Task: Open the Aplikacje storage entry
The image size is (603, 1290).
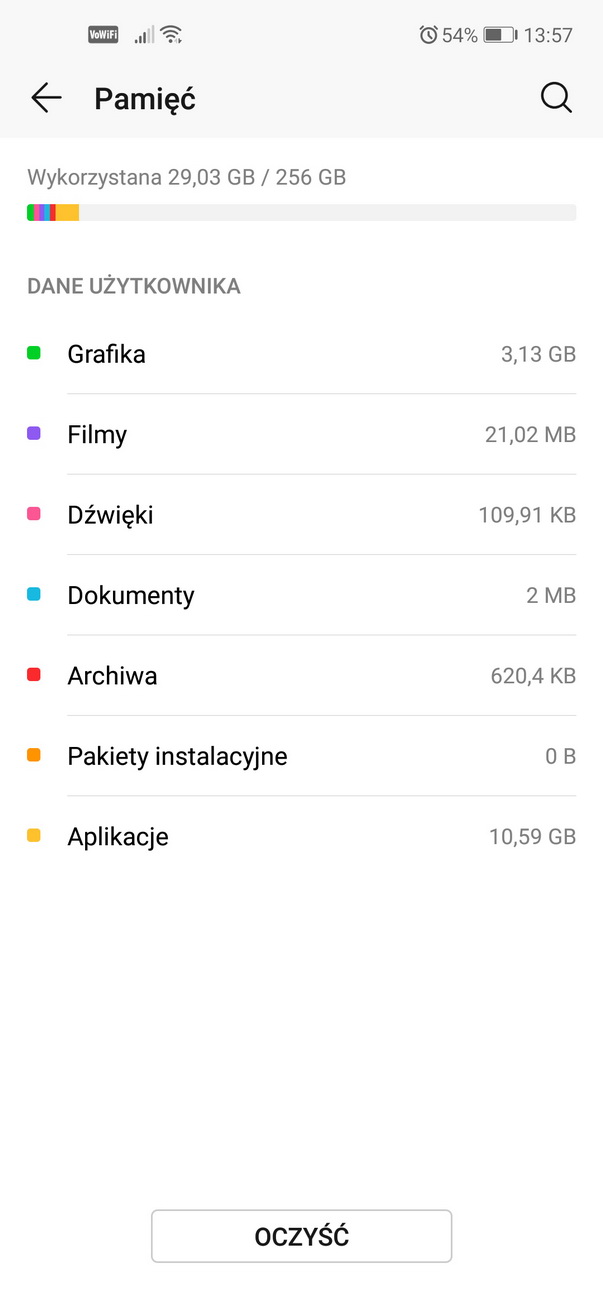Action: click(x=301, y=837)
